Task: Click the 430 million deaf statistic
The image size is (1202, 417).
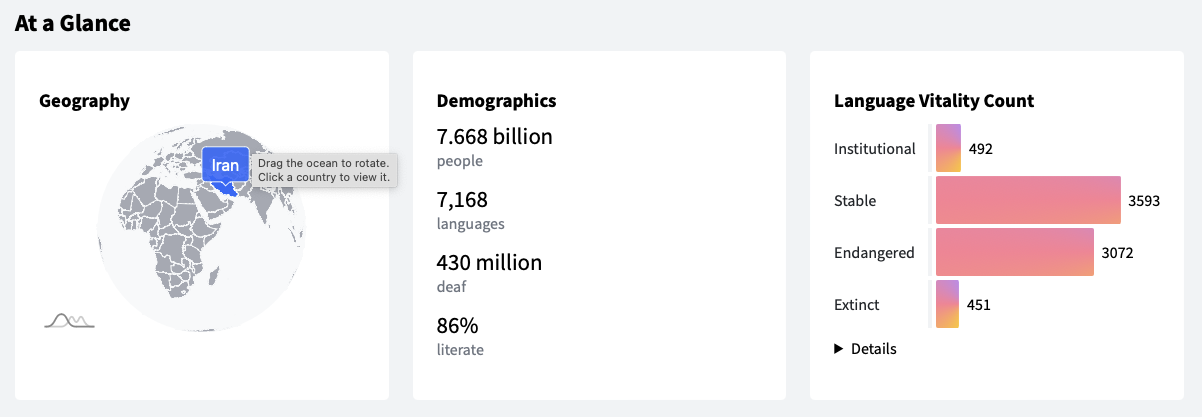Action: pyautogui.click(x=489, y=273)
